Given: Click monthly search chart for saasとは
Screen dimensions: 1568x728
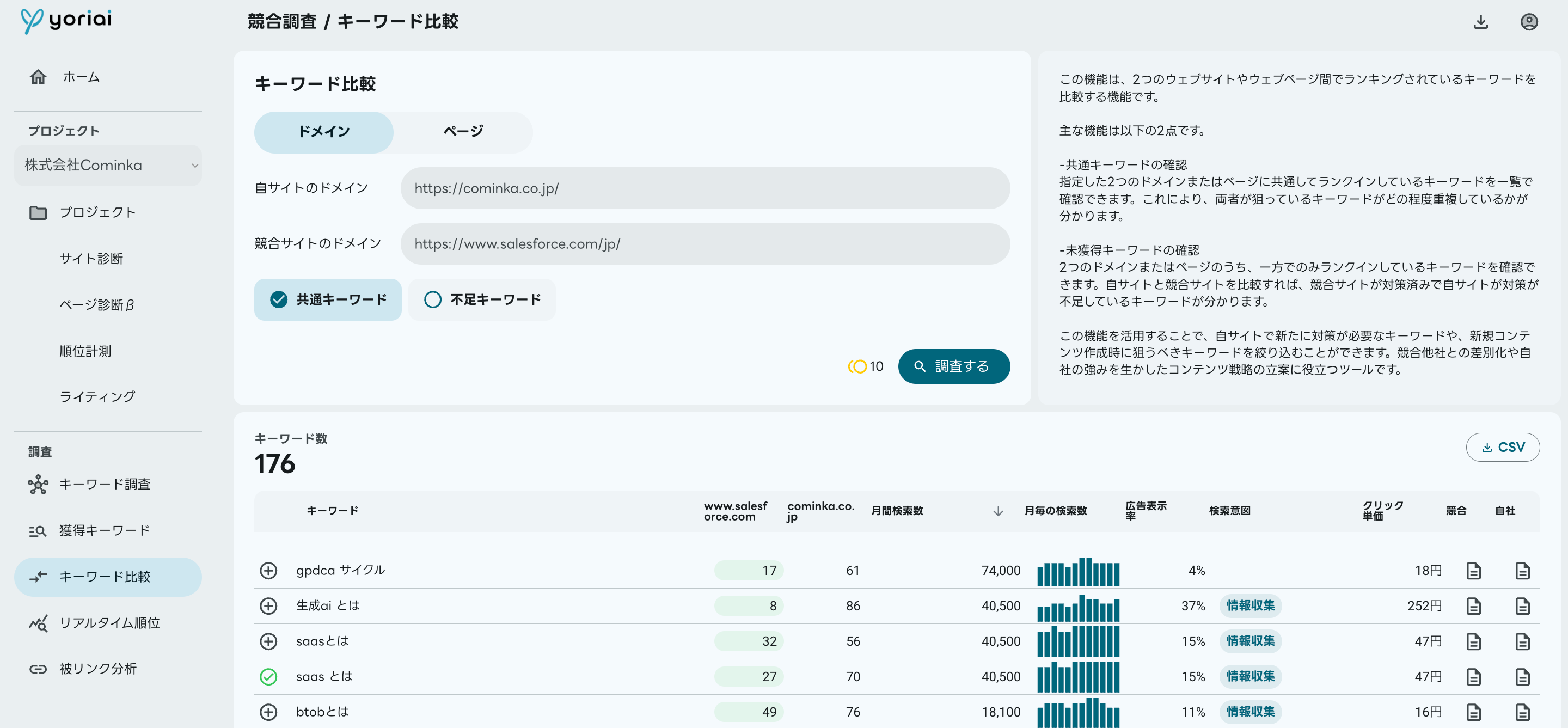Looking at the screenshot, I should pos(1078,641).
